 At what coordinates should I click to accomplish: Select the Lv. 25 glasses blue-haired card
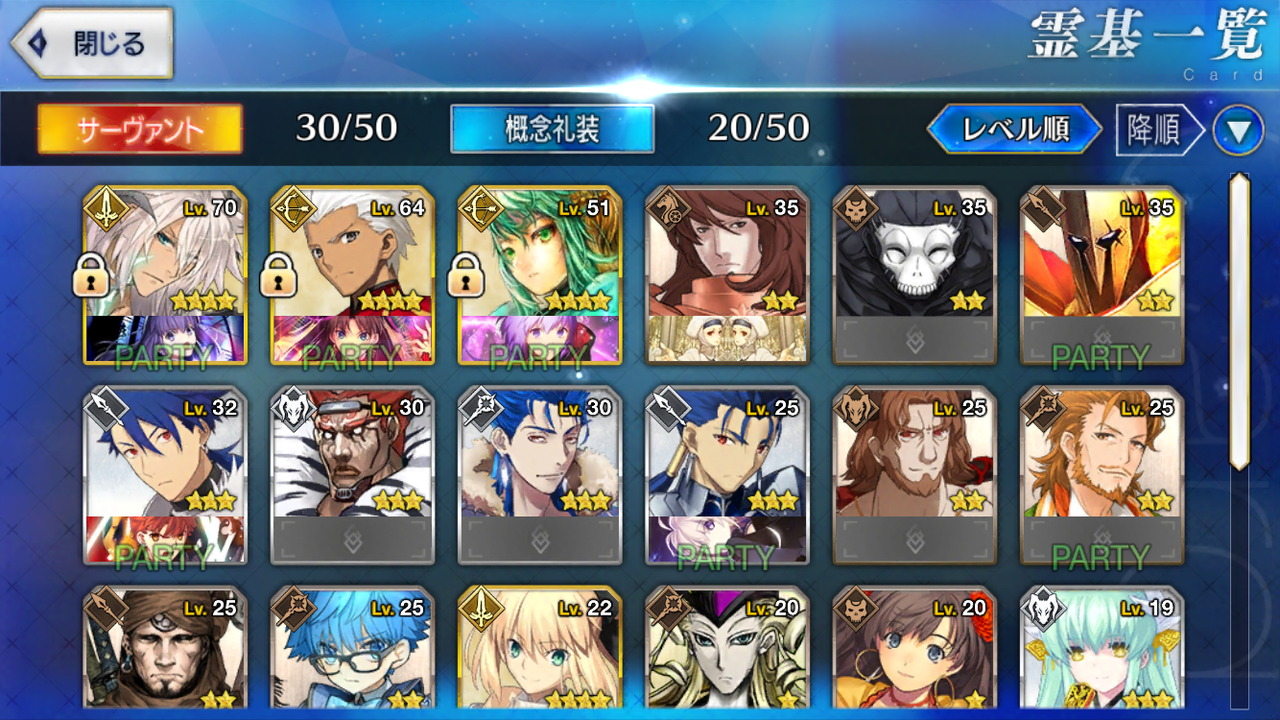[x=352, y=648]
